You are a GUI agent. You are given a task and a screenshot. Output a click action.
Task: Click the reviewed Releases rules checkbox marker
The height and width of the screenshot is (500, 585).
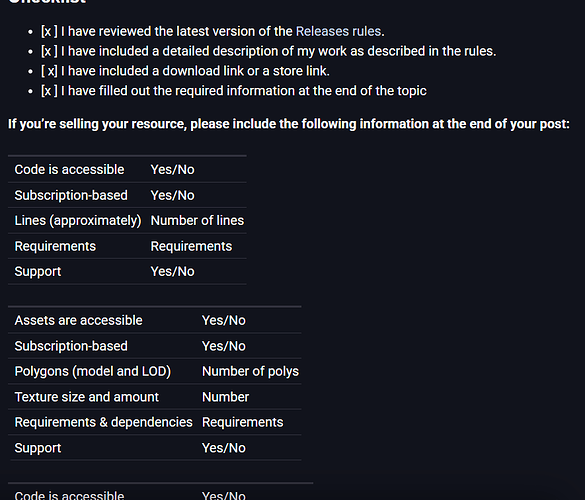click(x=49, y=31)
